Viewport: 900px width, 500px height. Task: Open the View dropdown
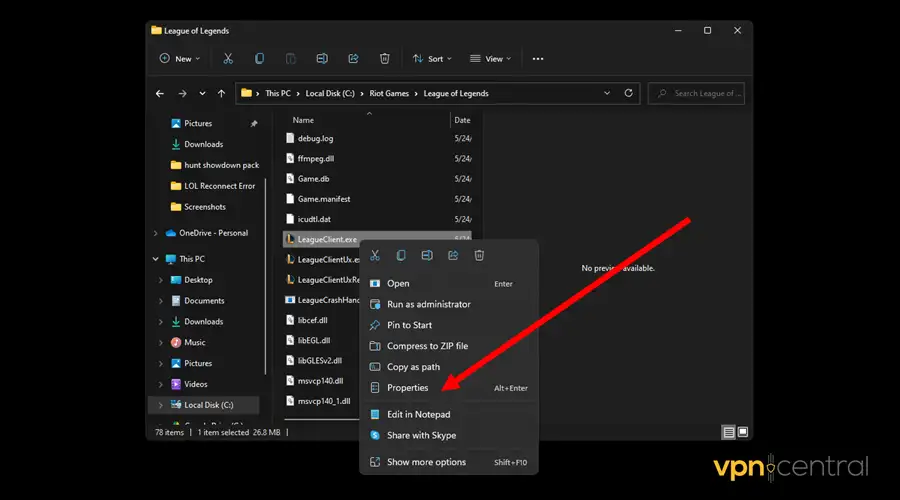click(490, 59)
